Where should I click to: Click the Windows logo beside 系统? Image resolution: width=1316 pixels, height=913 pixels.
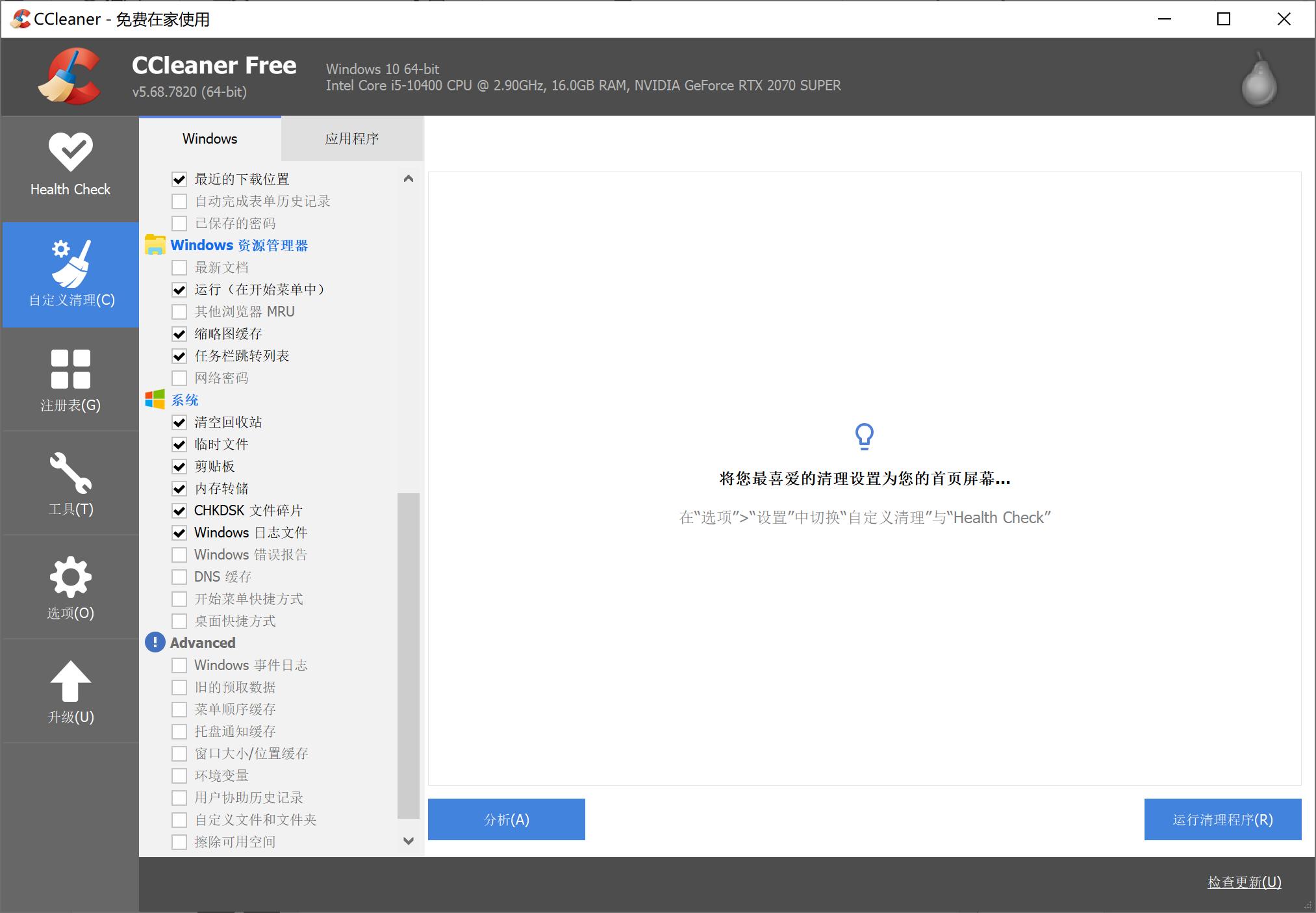155,400
